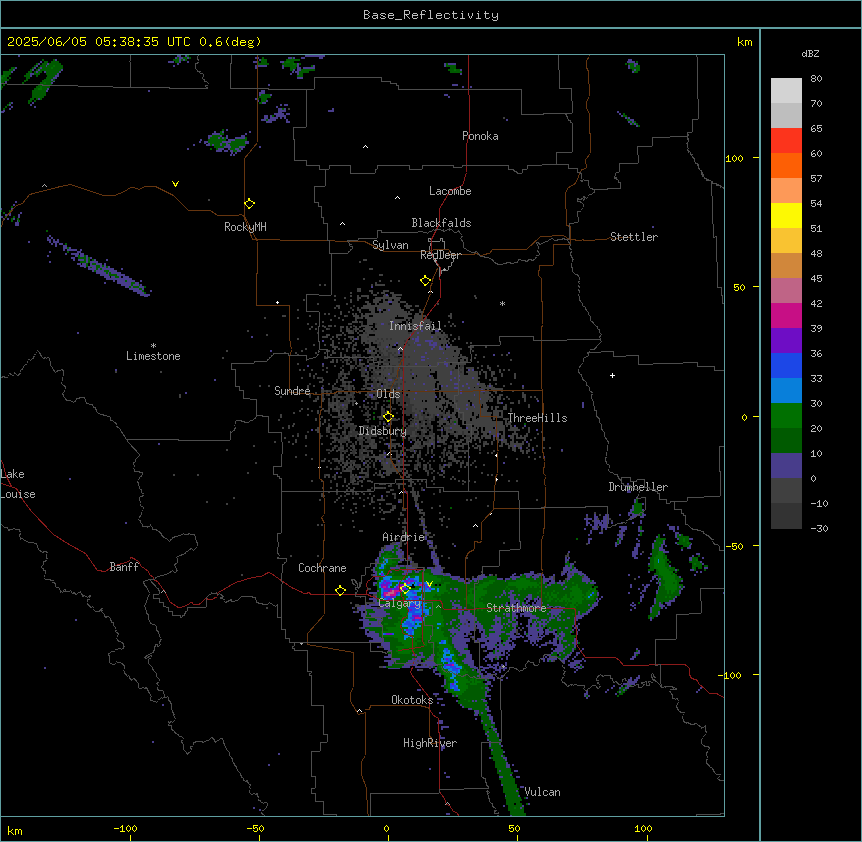The height and width of the screenshot is (842, 862).
Task: Click the Base_Reflectivity title
Action: (431, 15)
